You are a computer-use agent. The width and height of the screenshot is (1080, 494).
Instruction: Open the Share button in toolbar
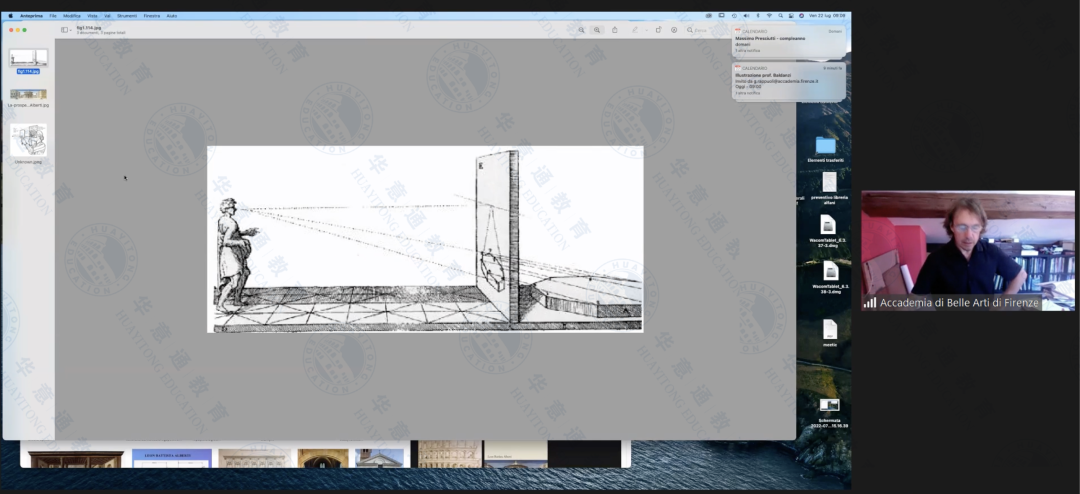pyautogui.click(x=614, y=30)
